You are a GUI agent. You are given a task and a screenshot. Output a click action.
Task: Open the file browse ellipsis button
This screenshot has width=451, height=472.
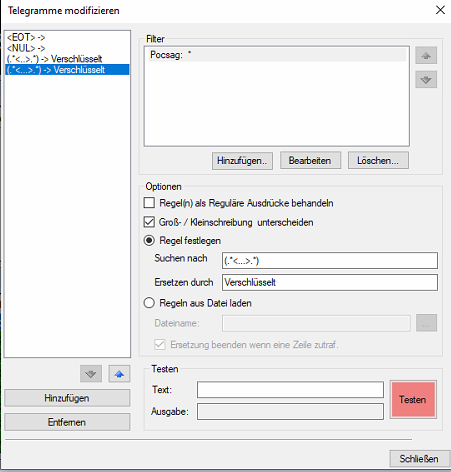click(426, 323)
